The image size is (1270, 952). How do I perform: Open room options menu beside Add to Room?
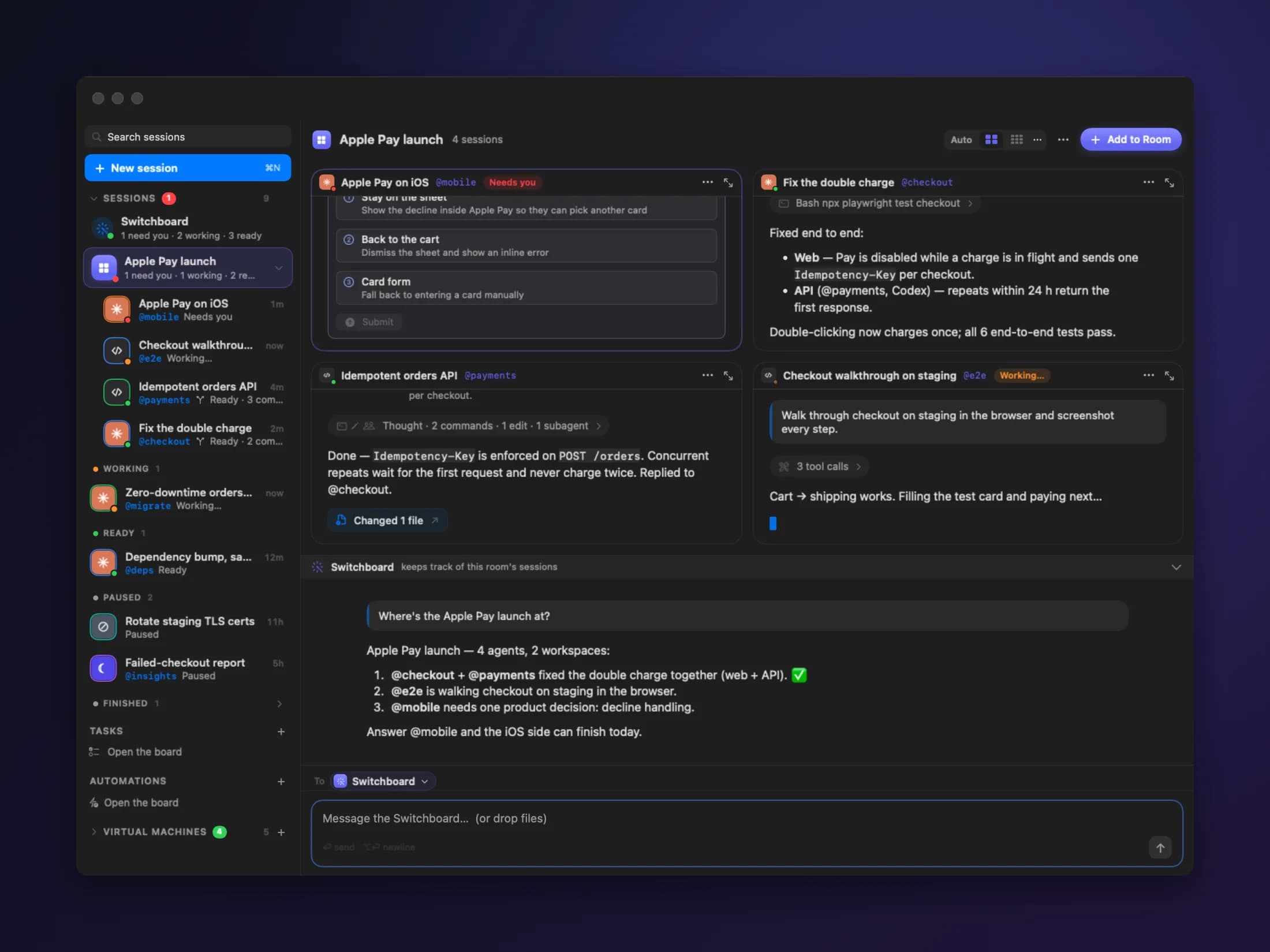[x=1063, y=139]
